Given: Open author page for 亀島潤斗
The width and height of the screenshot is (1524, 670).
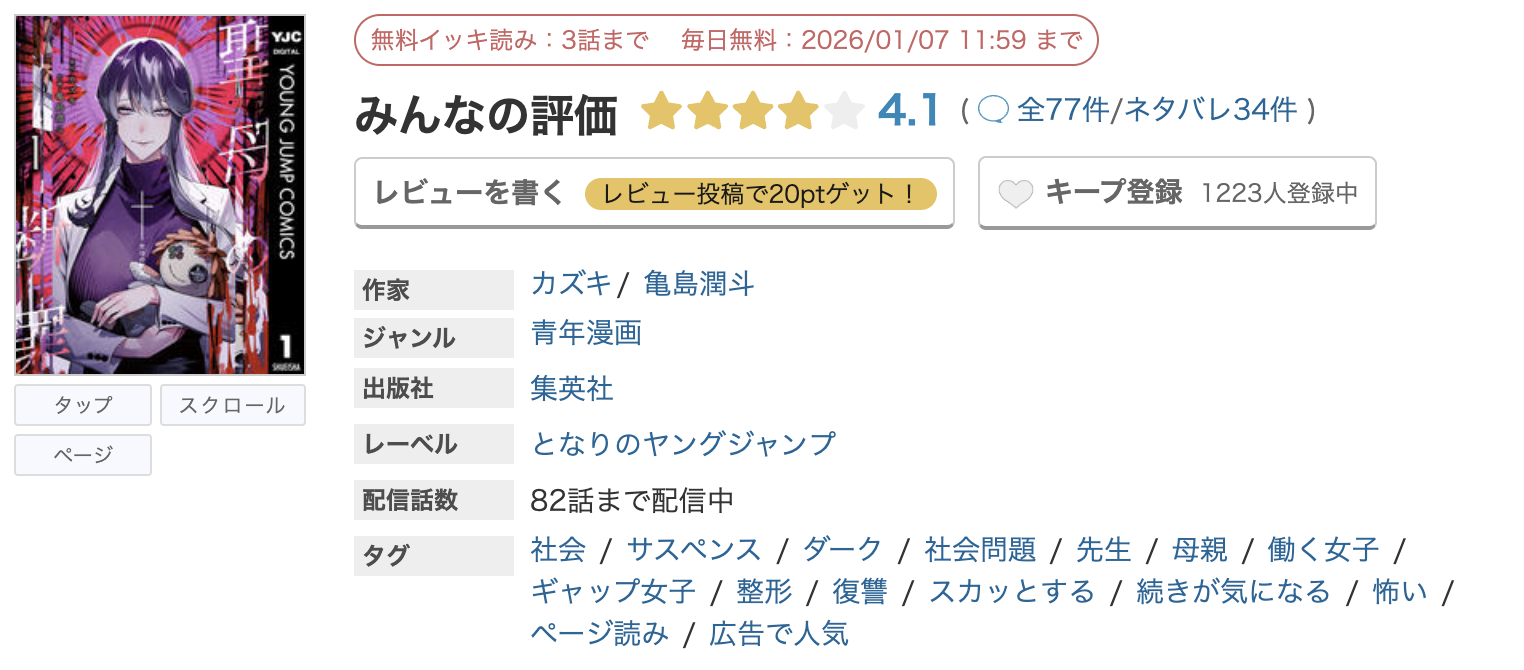Looking at the screenshot, I should pyautogui.click(x=698, y=284).
